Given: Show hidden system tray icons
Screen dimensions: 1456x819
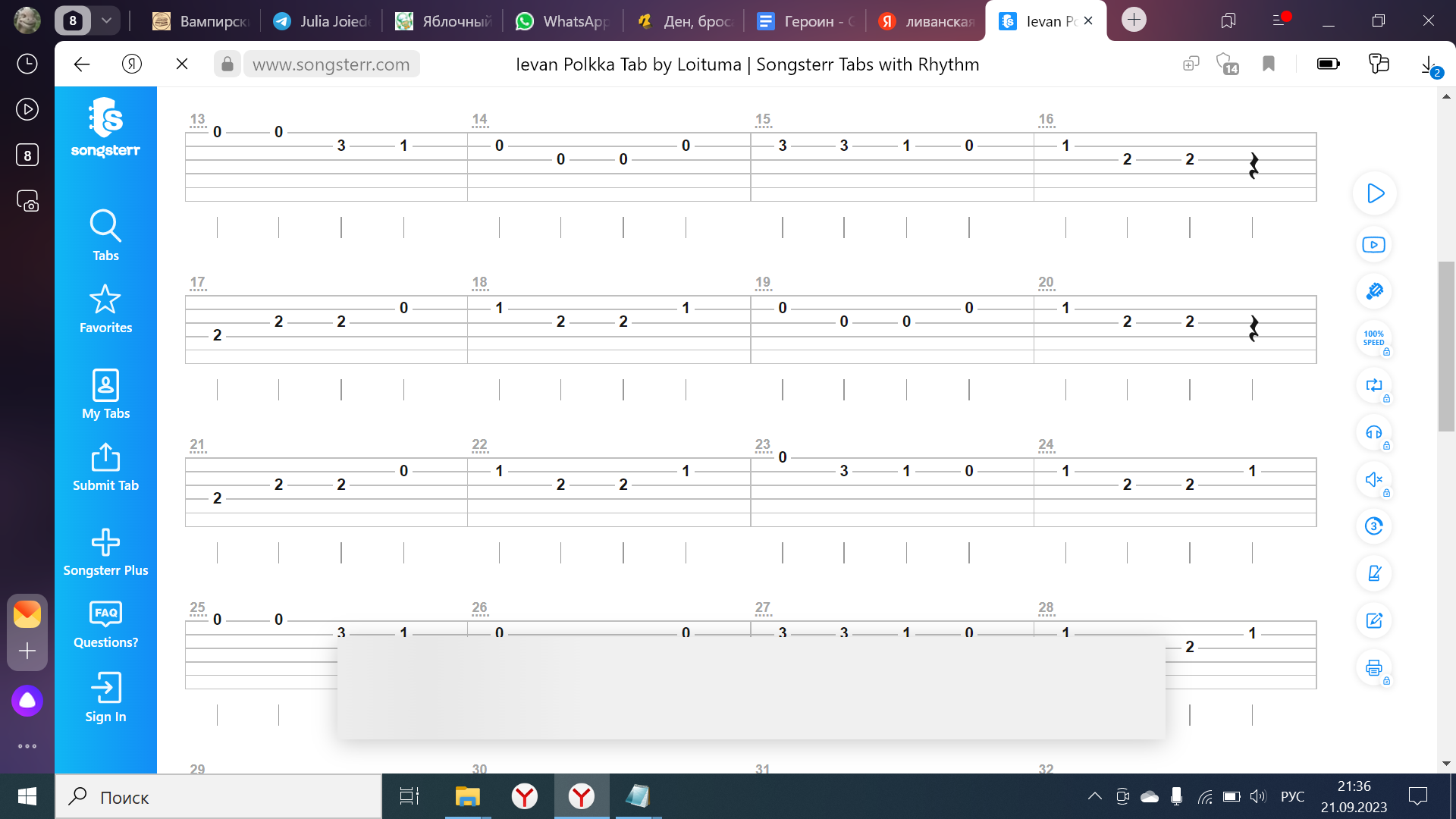Looking at the screenshot, I should point(1094,796).
